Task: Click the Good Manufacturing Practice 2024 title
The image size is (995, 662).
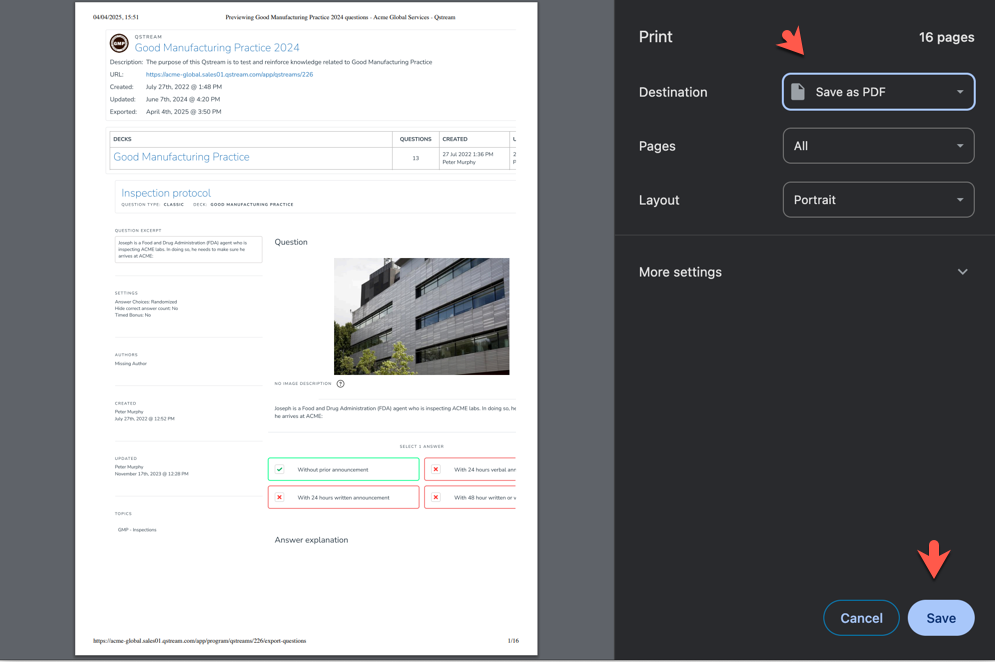Action: pyautogui.click(x=217, y=48)
